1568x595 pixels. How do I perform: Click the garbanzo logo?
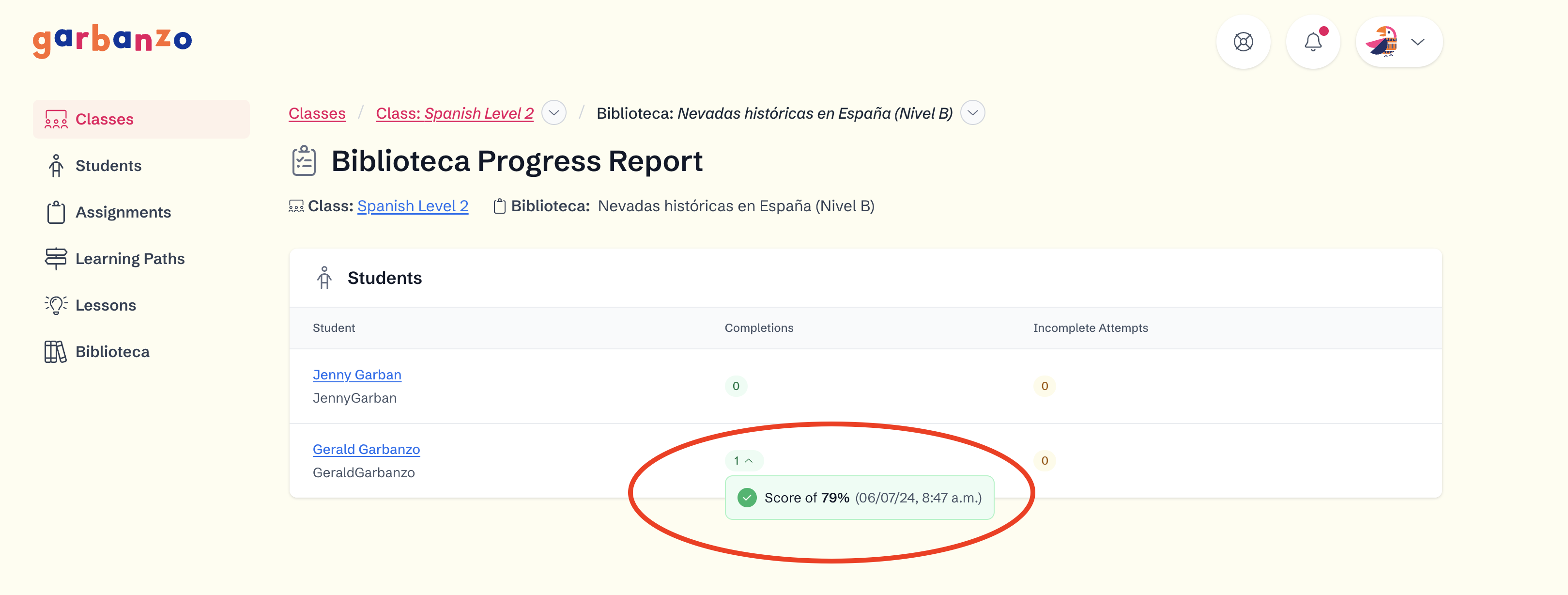pyautogui.click(x=112, y=41)
